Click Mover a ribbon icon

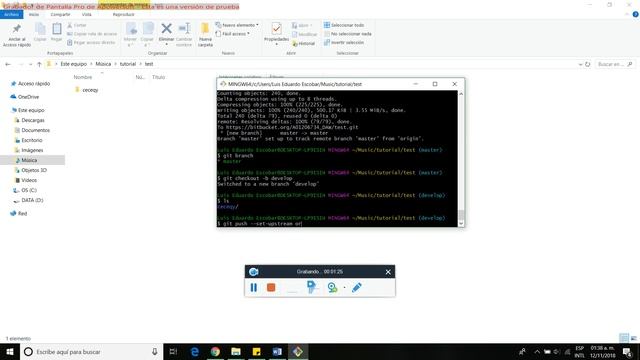pos(131,29)
